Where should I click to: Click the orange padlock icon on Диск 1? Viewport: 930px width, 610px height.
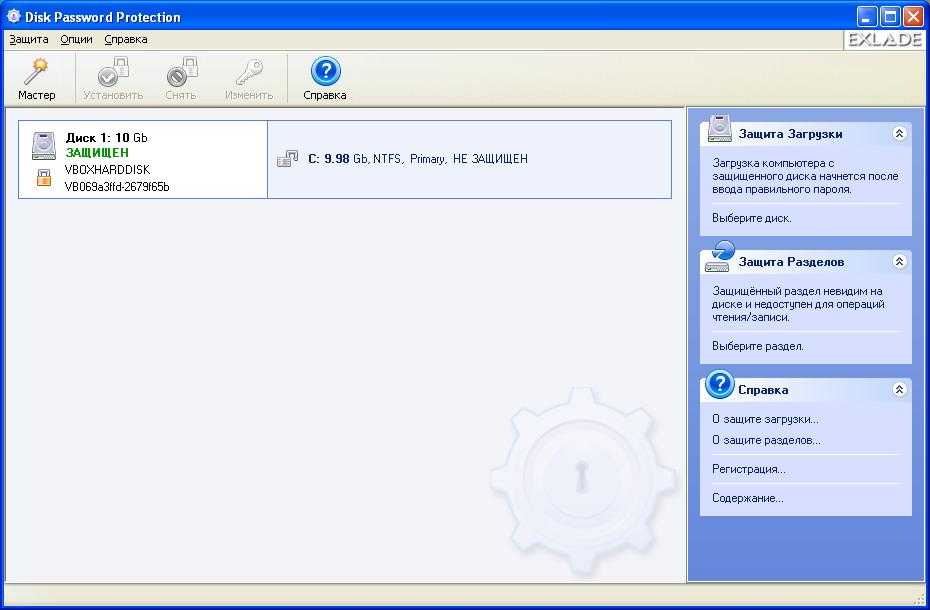tap(44, 177)
